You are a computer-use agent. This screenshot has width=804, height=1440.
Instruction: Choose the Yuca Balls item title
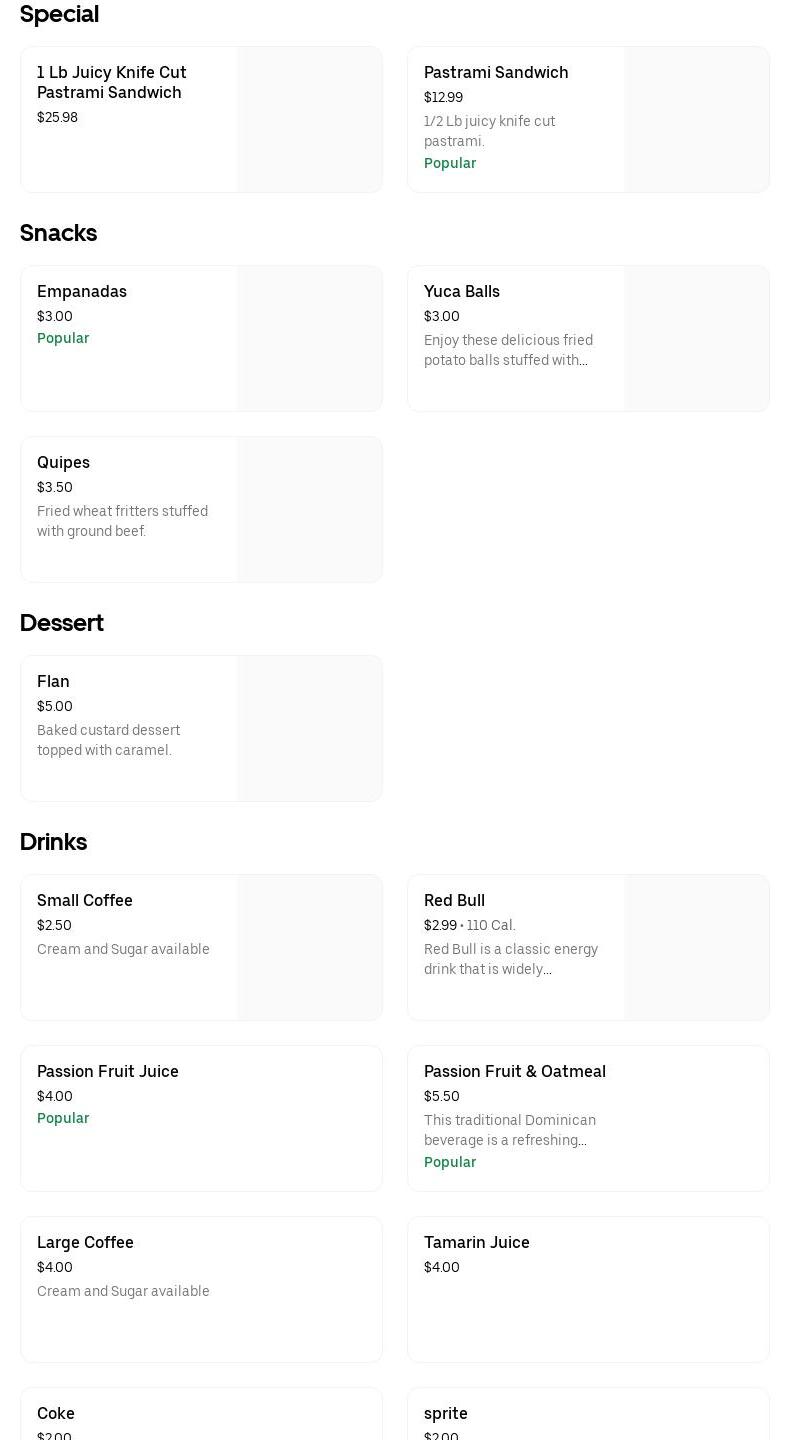pos(462,291)
